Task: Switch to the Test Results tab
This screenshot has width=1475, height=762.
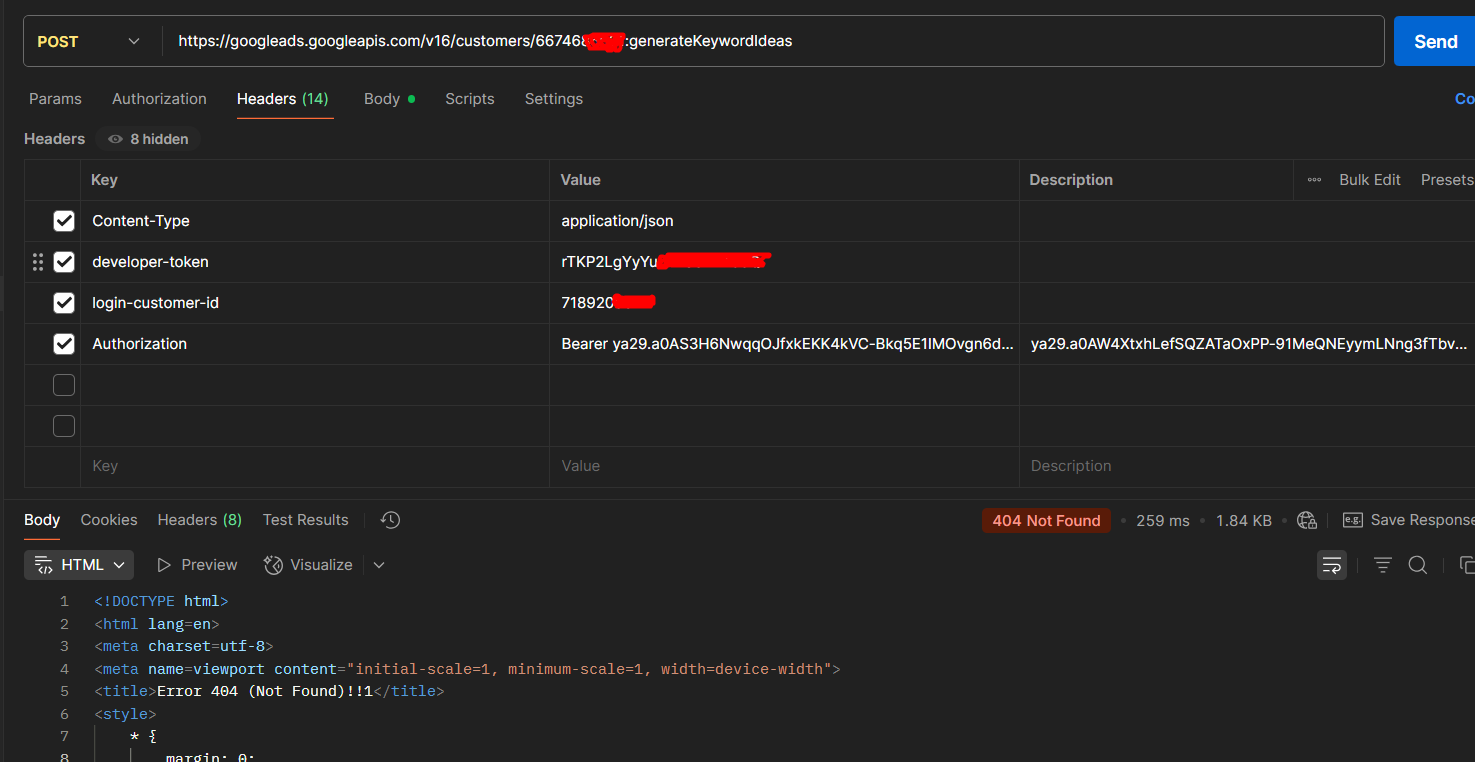Action: pyautogui.click(x=305, y=520)
